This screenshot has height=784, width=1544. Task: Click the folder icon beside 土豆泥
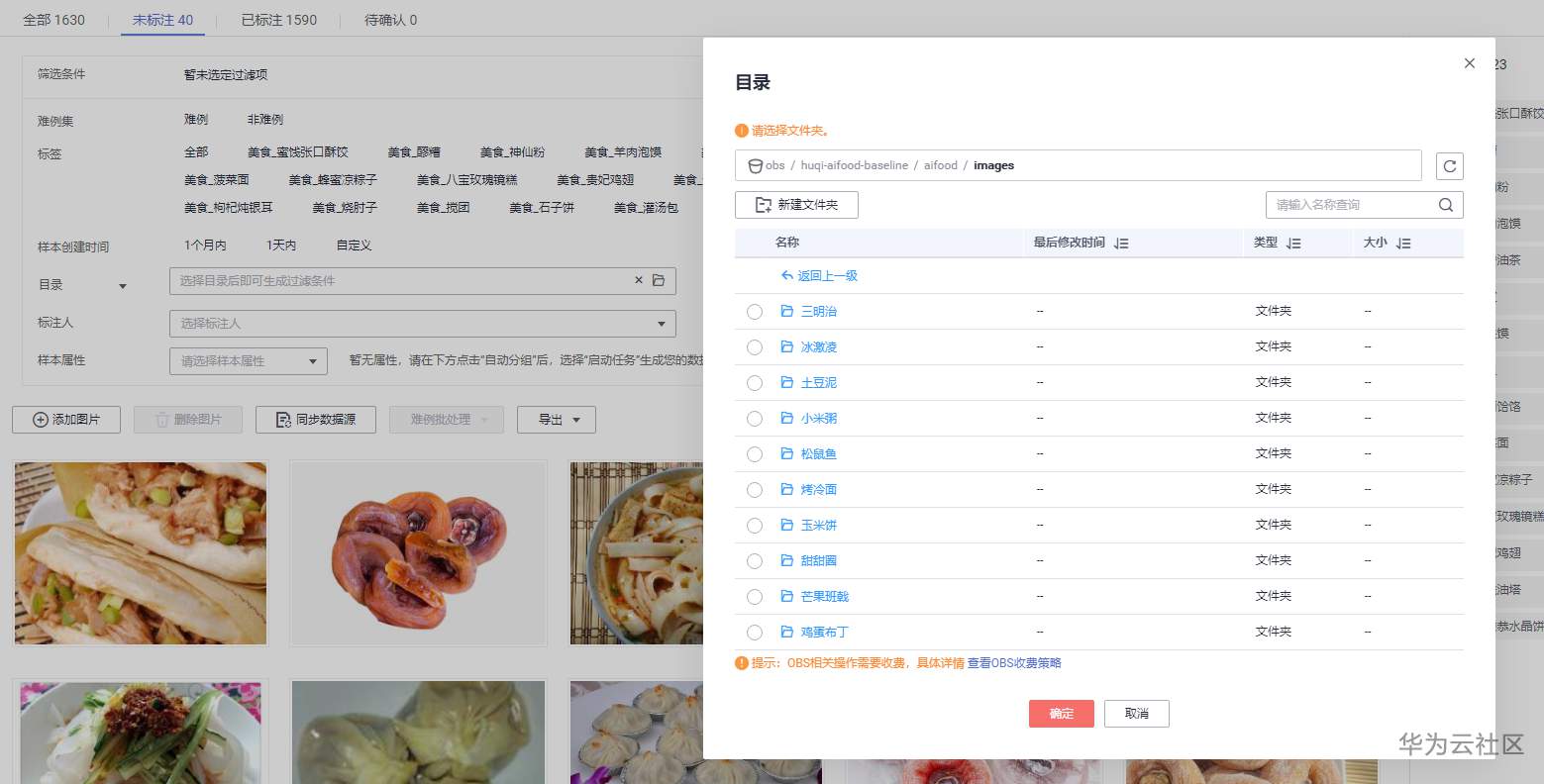point(787,382)
